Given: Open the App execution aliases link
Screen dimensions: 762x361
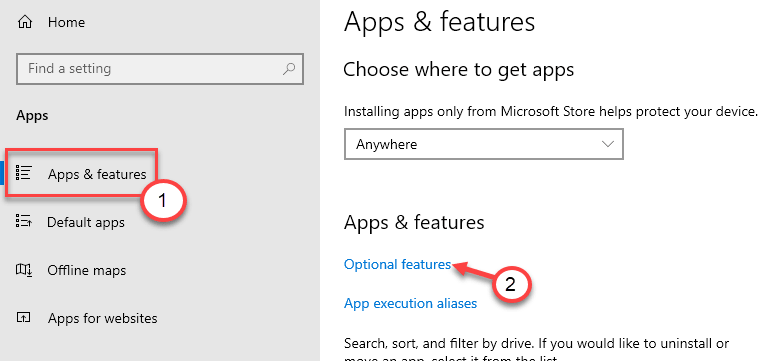Looking at the screenshot, I should pyautogui.click(x=411, y=303).
